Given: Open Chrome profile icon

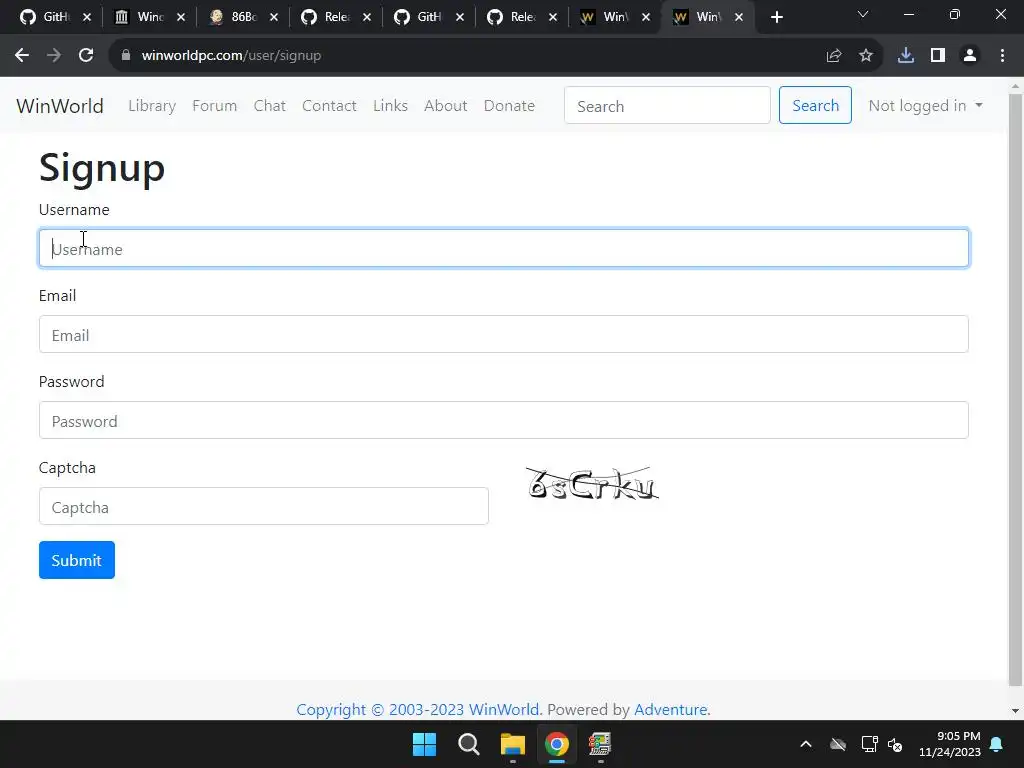Looking at the screenshot, I should click(970, 56).
